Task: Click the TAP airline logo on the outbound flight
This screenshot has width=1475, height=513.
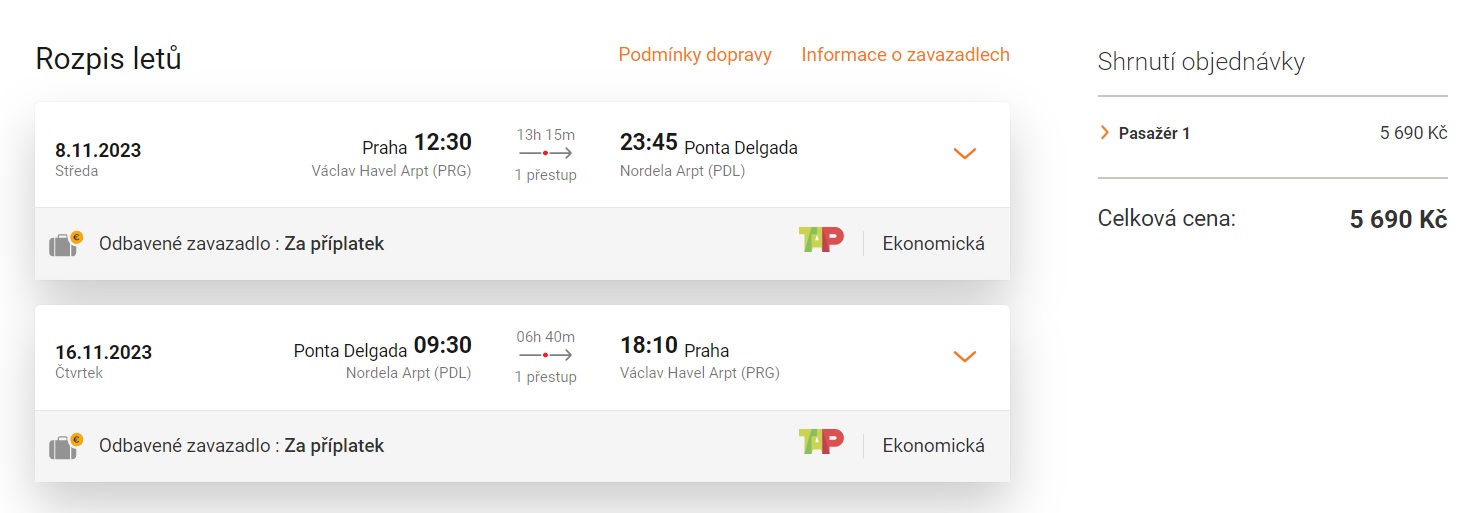Action: [x=821, y=240]
